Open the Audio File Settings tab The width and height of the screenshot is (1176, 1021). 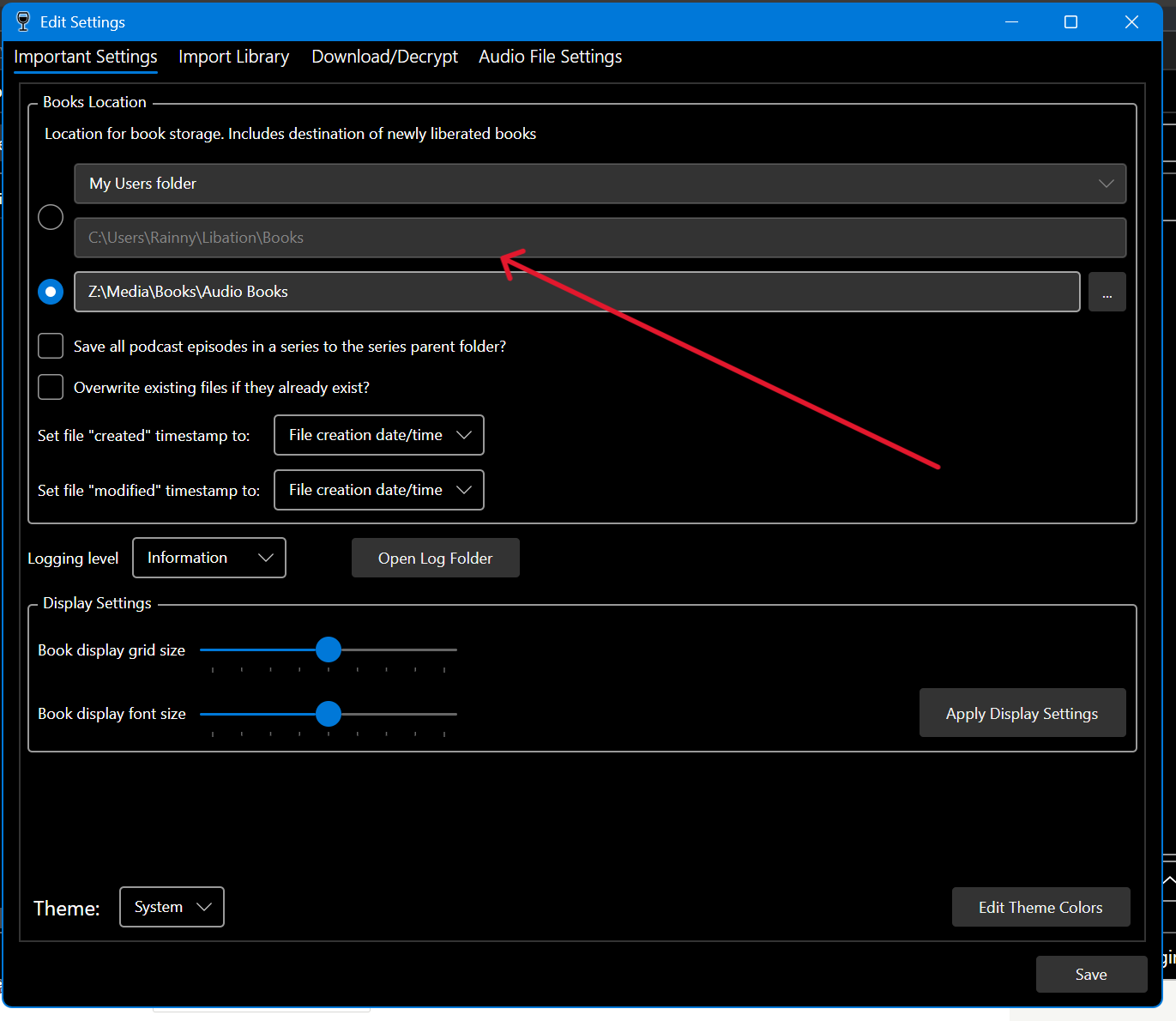[x=550, y=57]
